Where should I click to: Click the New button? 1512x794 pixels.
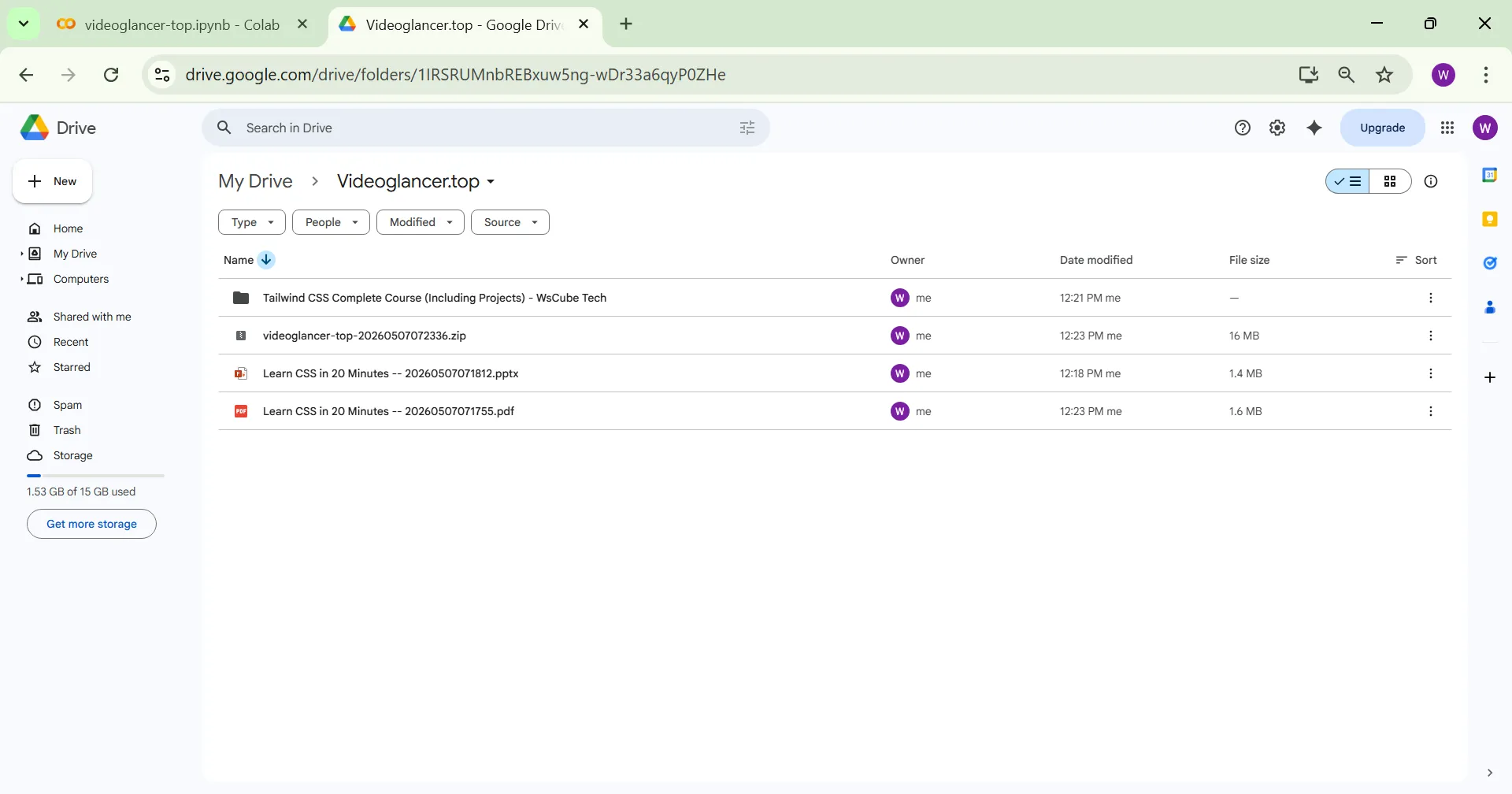(x=52, y=181)
